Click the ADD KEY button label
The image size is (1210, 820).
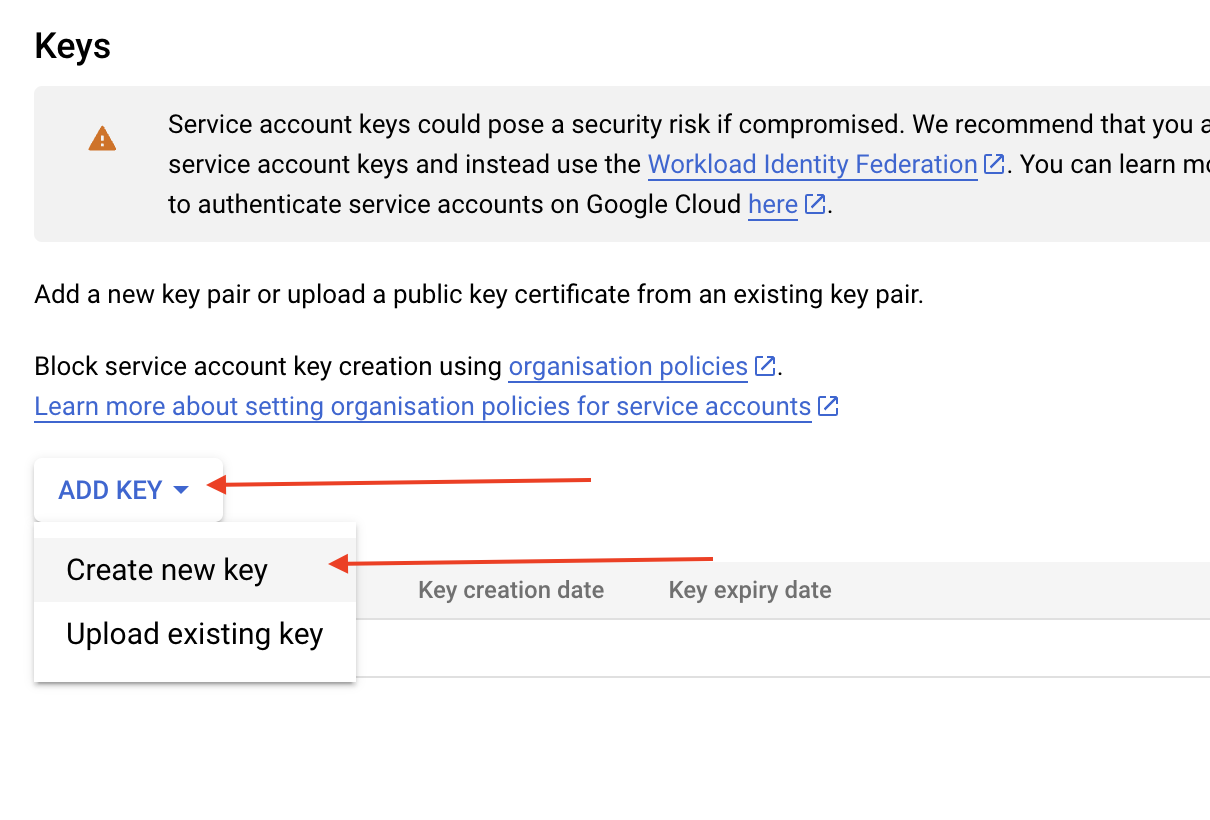110,490
